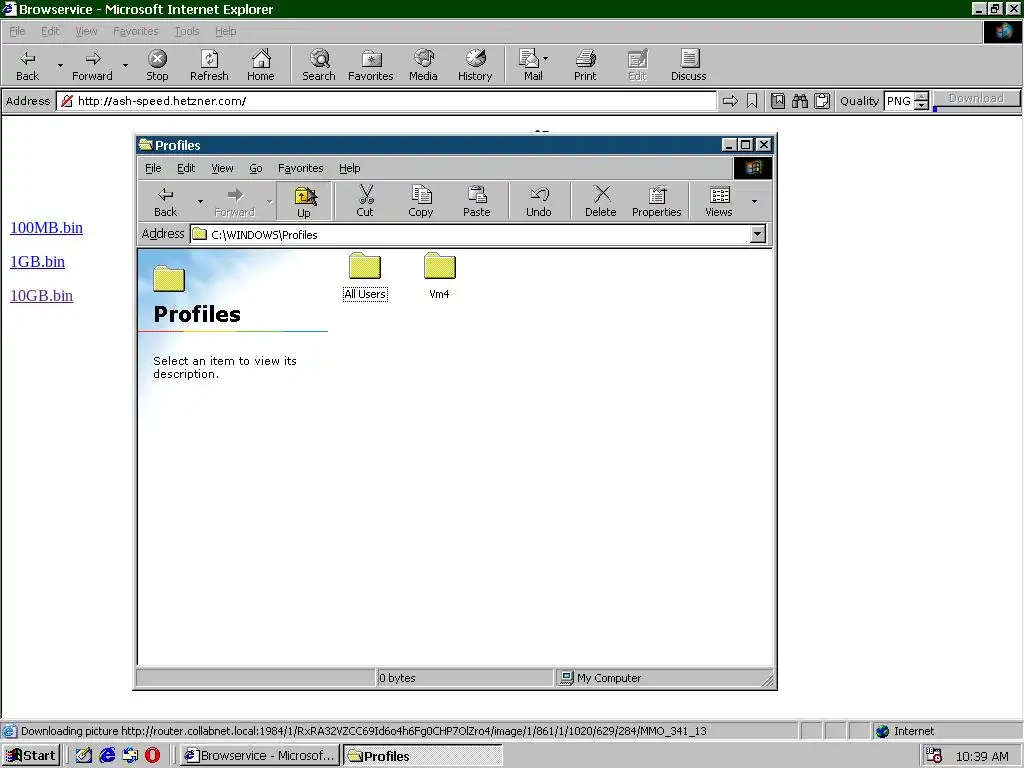Click Forward in the Internet Explorer toolbar
Viewport: 1024px width, 768px height.
(92, 65)
